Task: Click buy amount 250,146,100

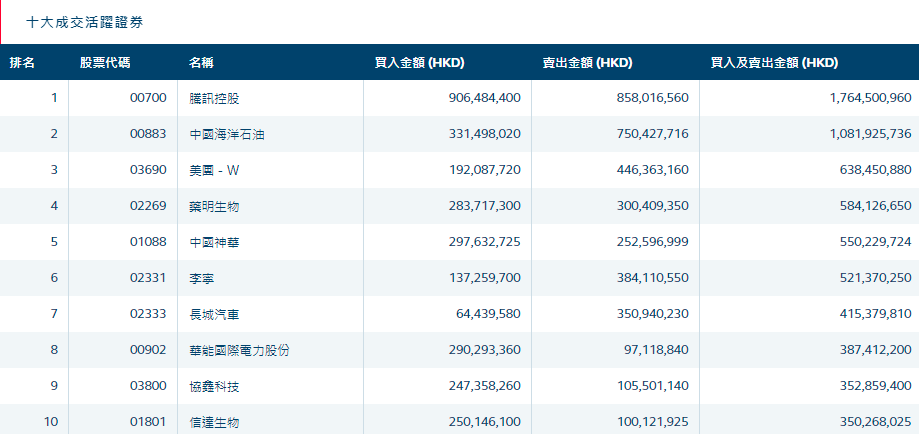Action: click(484, 422)
